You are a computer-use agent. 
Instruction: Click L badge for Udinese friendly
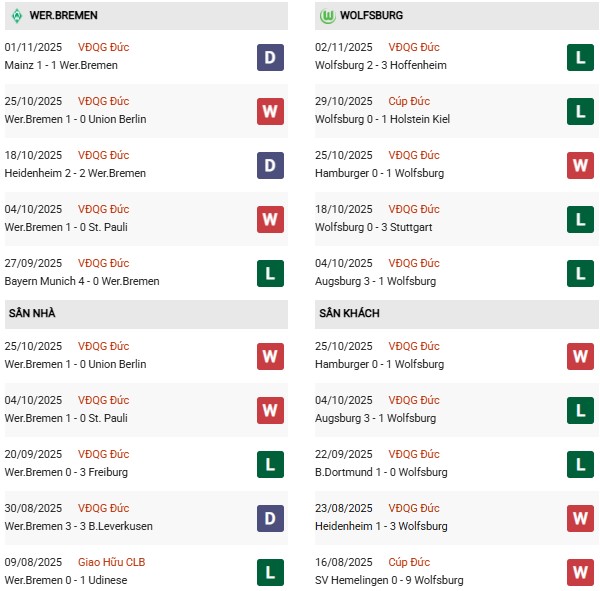[270, 570]
